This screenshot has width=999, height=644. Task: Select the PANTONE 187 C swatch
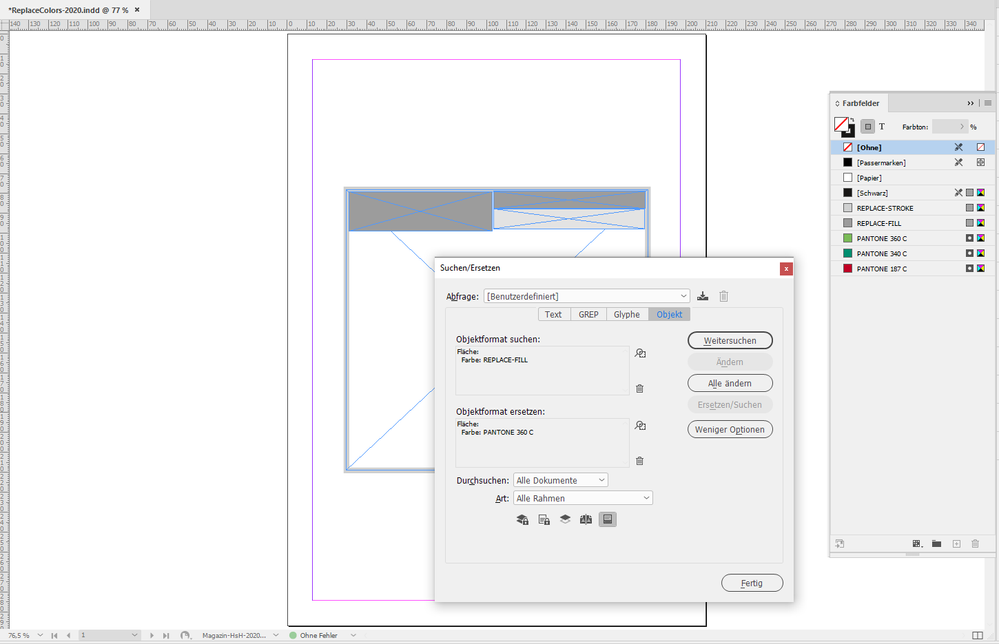[x=912, y=269]
